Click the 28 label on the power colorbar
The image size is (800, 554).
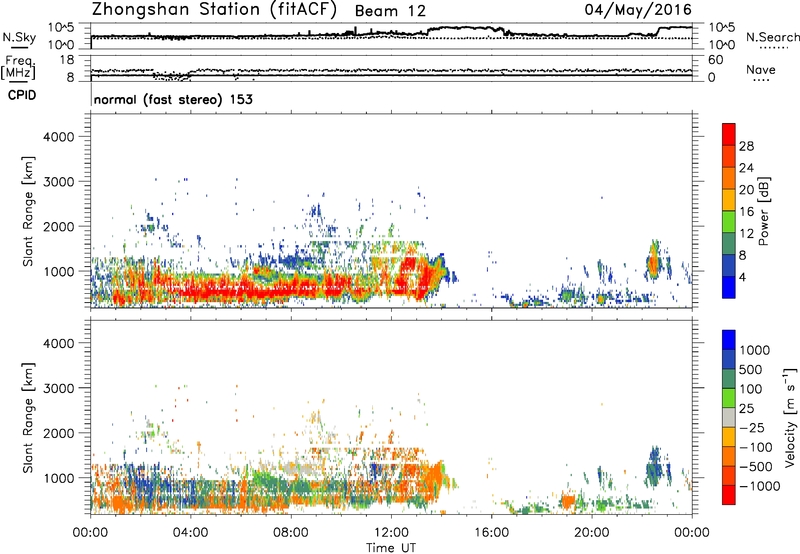pyautogui.click(x=746, y=146)
